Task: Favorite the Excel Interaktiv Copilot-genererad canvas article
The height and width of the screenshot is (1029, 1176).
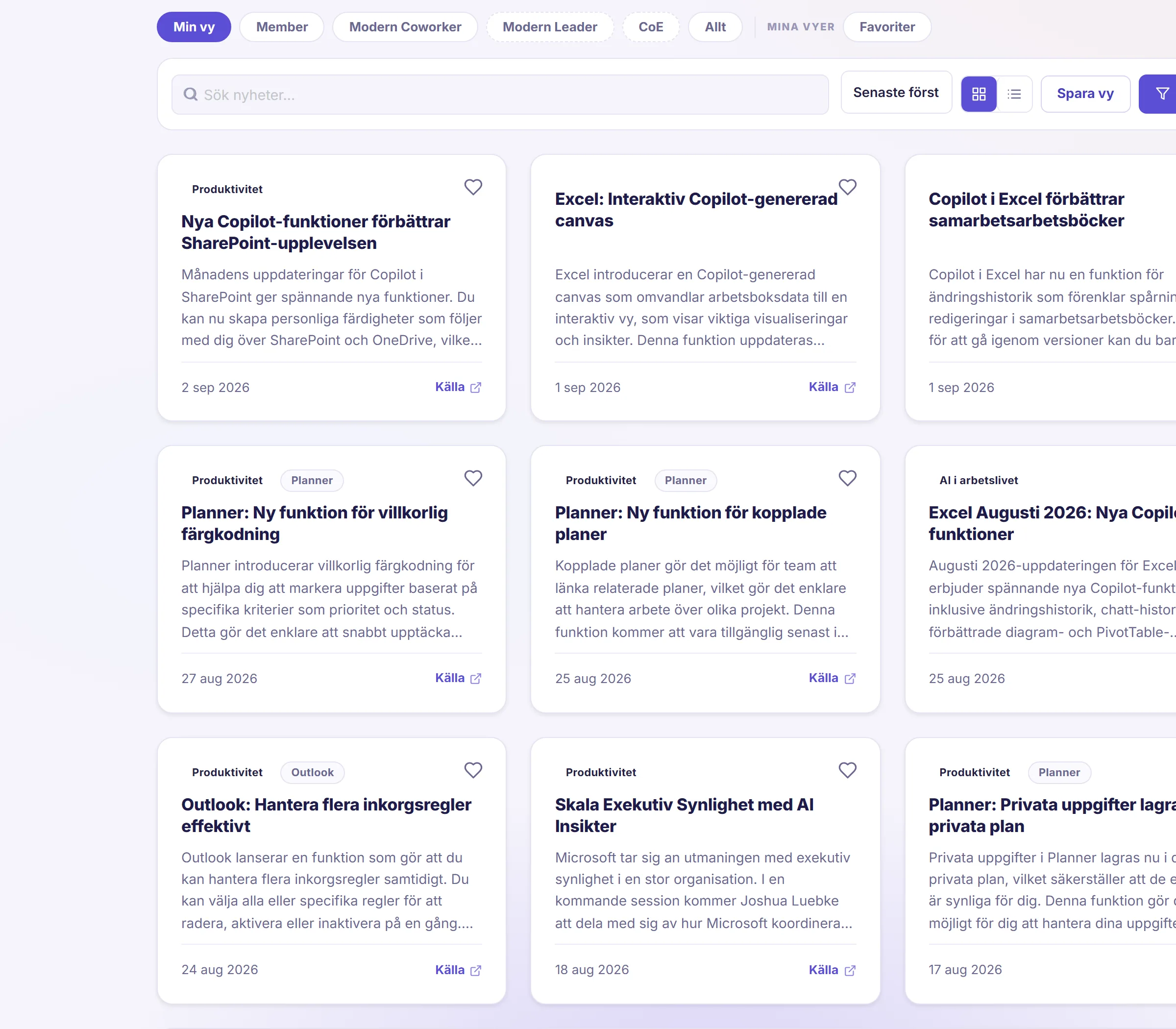Action: (847, 187)
